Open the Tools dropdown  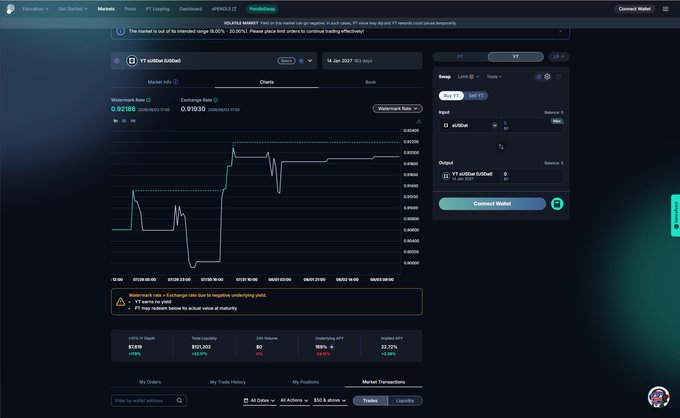click(494, 77)
